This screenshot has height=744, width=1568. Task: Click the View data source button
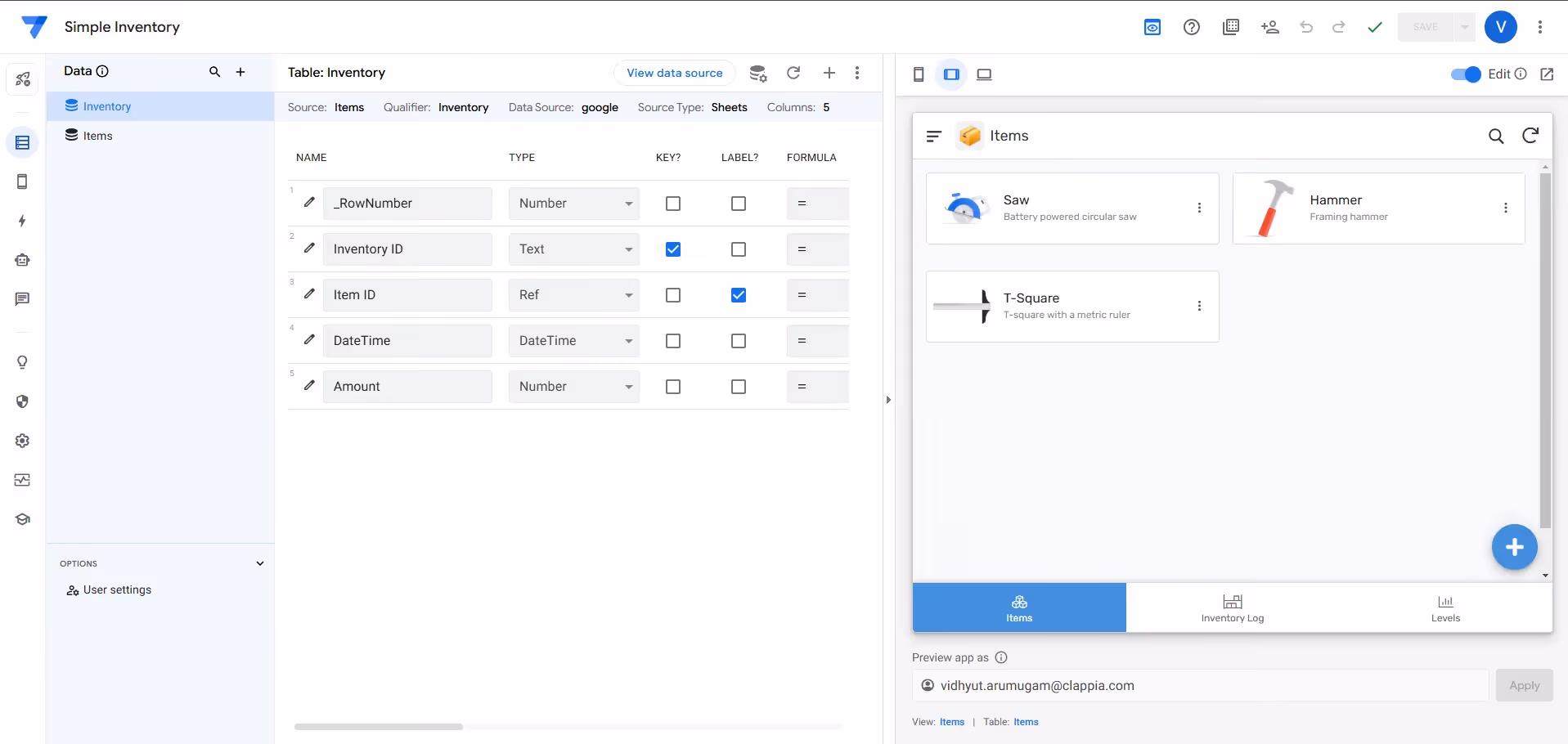(675, 73)
